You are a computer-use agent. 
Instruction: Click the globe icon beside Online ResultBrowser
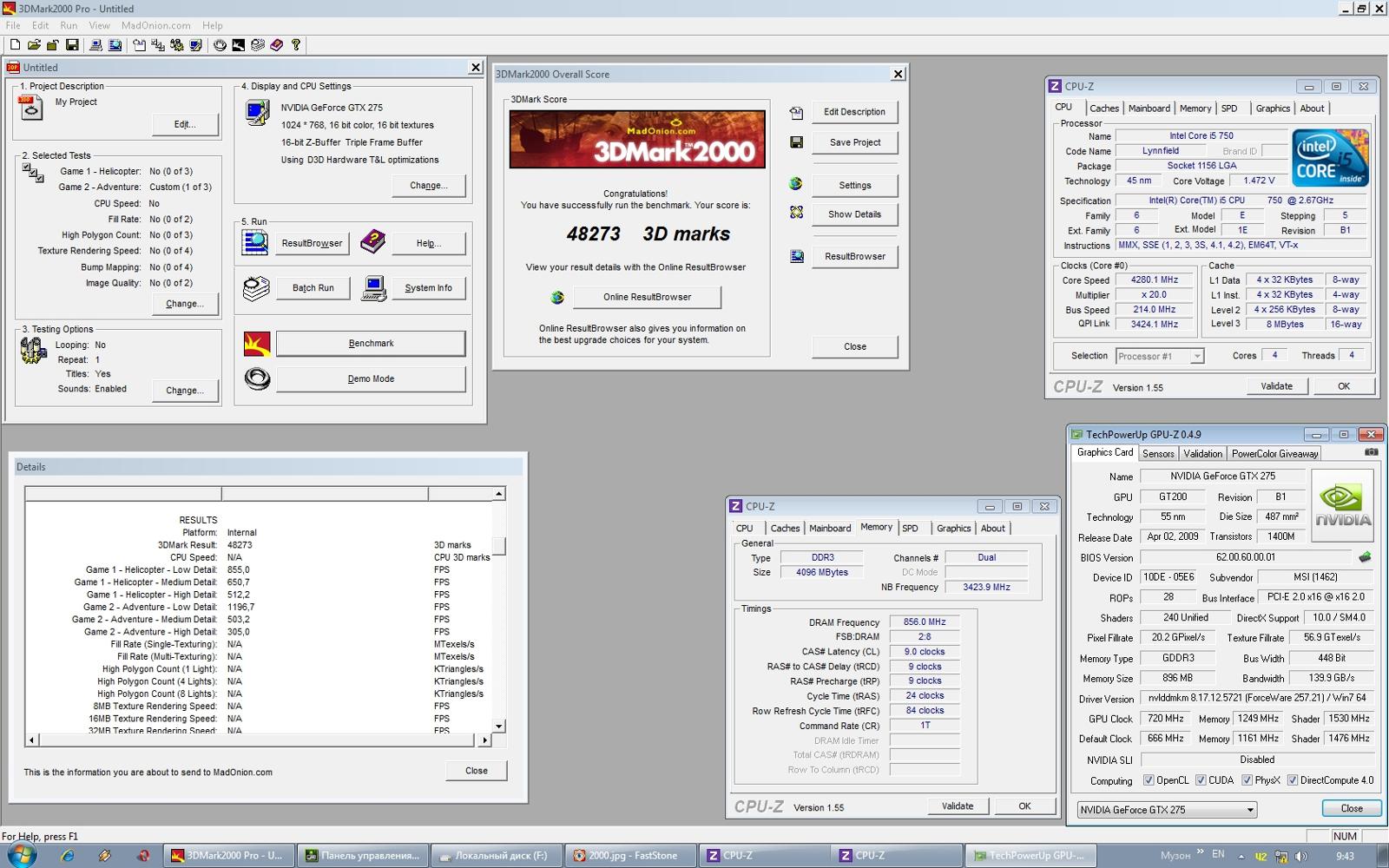coord(557,298)
